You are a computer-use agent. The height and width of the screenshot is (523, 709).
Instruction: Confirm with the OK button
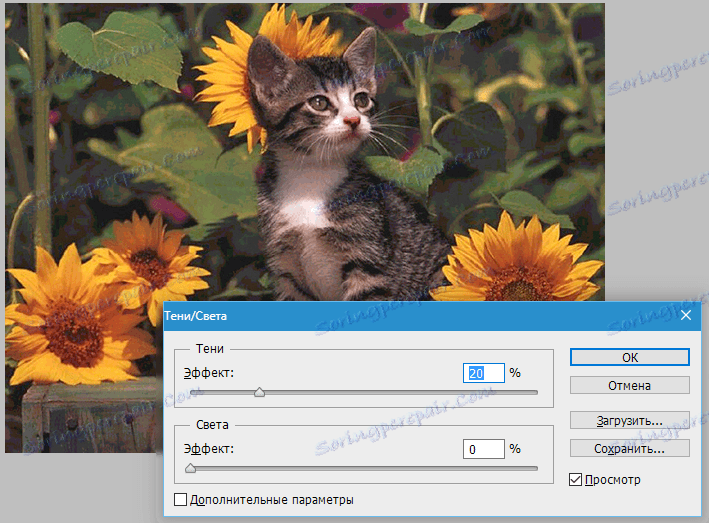(629, 357)
